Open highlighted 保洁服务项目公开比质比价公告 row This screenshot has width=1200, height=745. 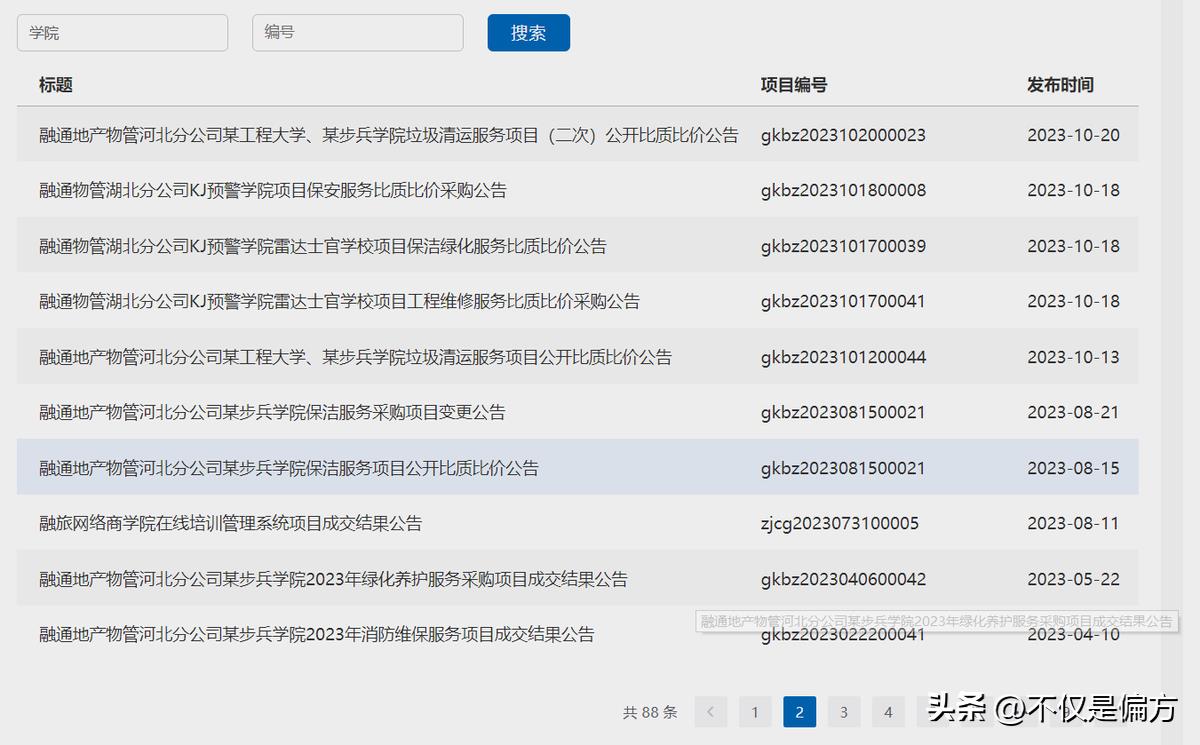point(288,468)
